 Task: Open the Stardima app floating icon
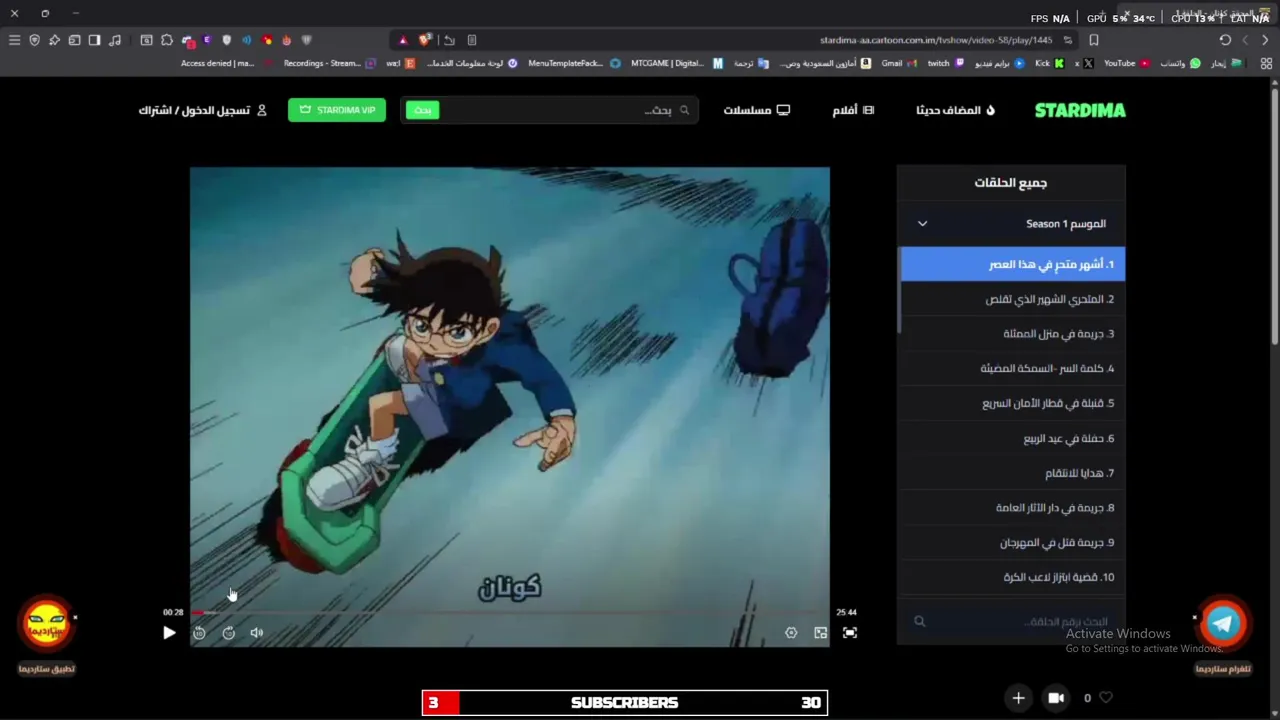point(46,623)
